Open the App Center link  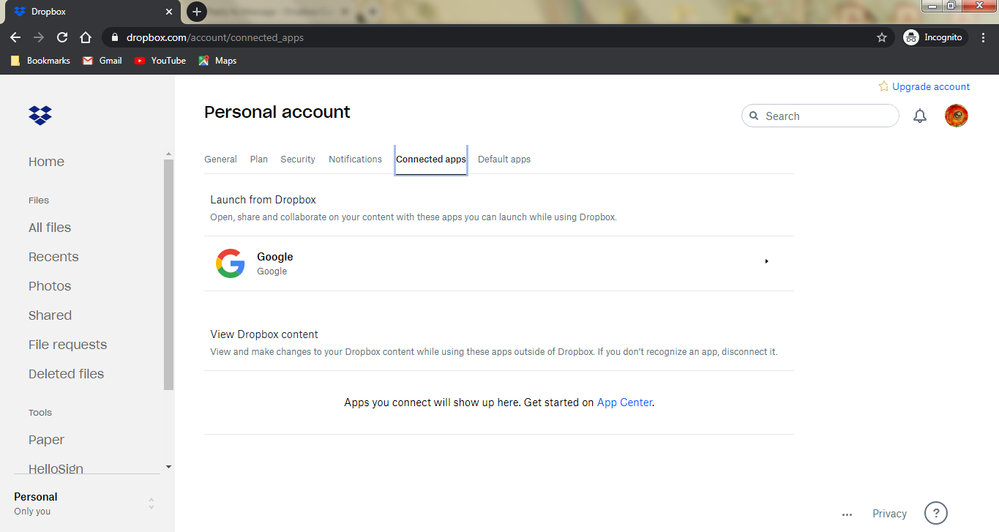624,403
